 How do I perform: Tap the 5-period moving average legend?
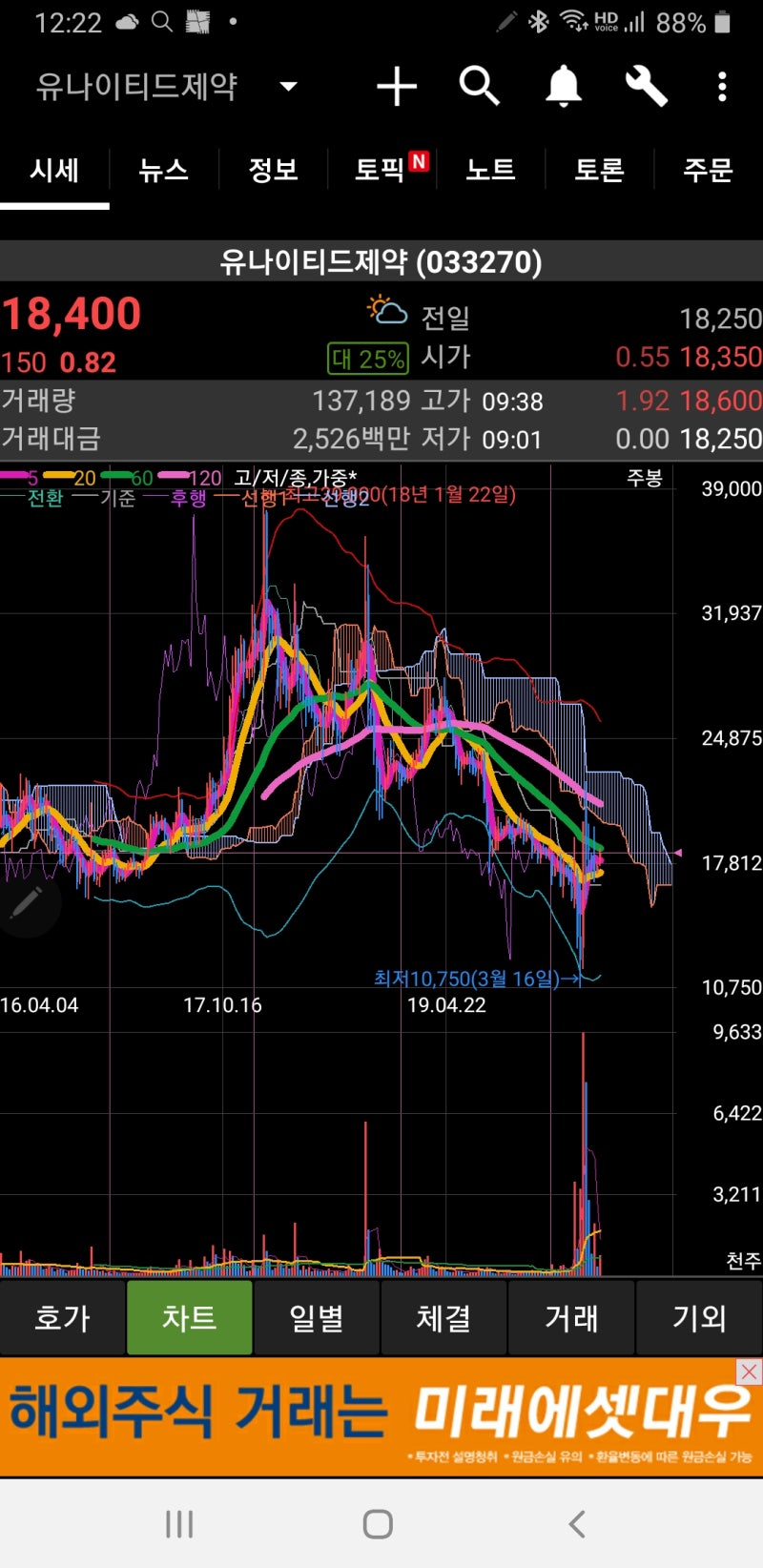pos(19,477)
